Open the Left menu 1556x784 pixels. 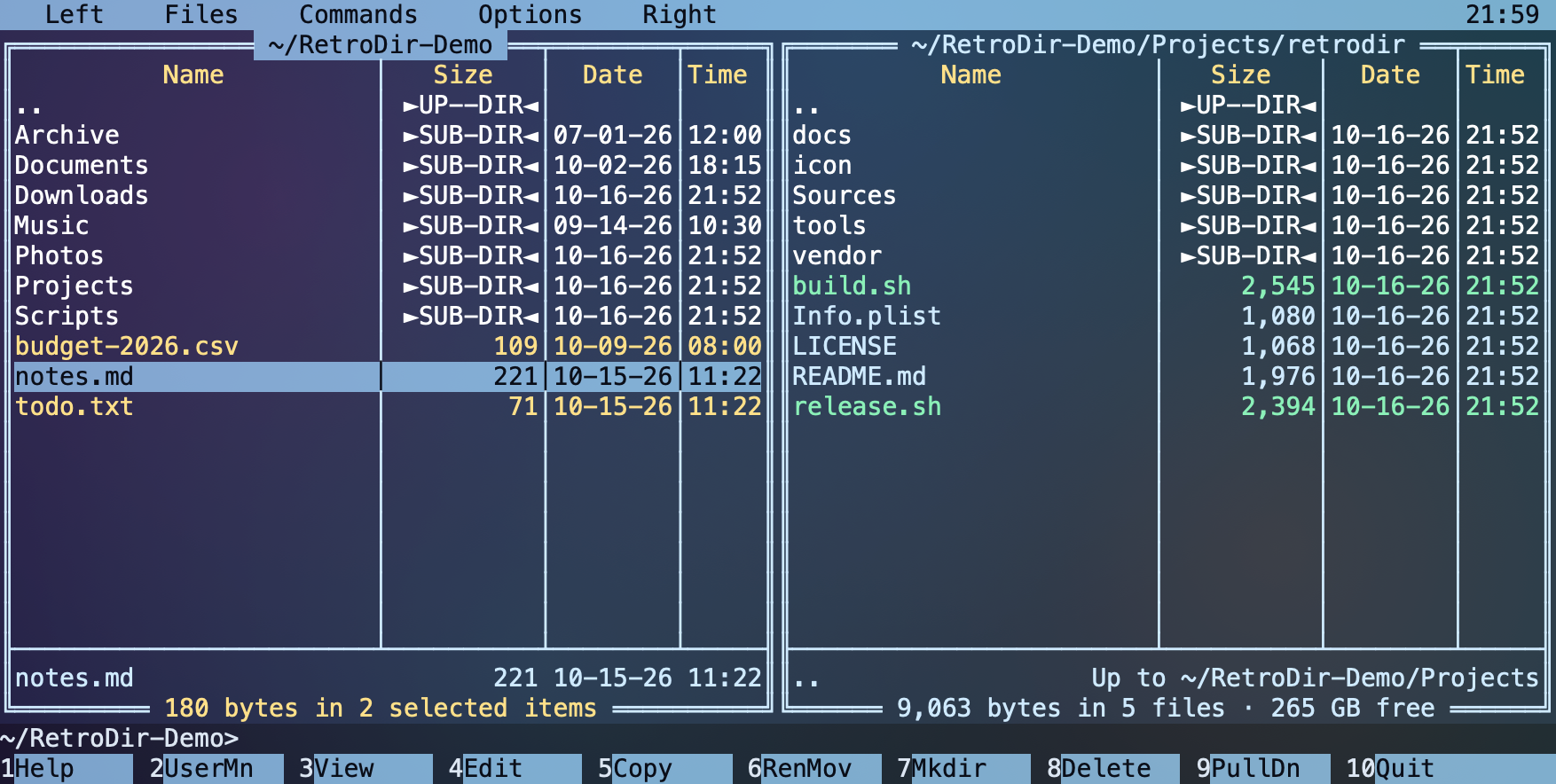click(x=75, y=15)
